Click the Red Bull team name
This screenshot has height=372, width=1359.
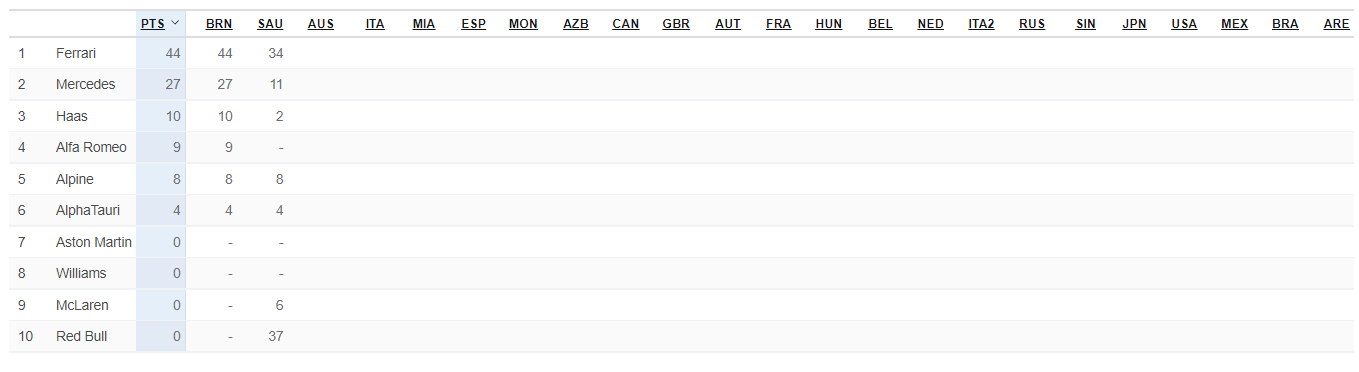81,336
